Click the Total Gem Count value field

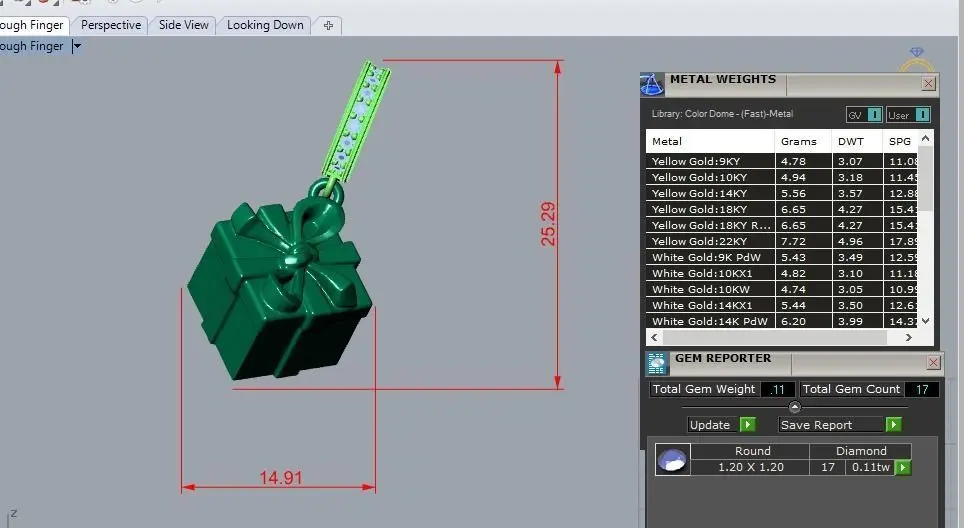tap(922, 390)
